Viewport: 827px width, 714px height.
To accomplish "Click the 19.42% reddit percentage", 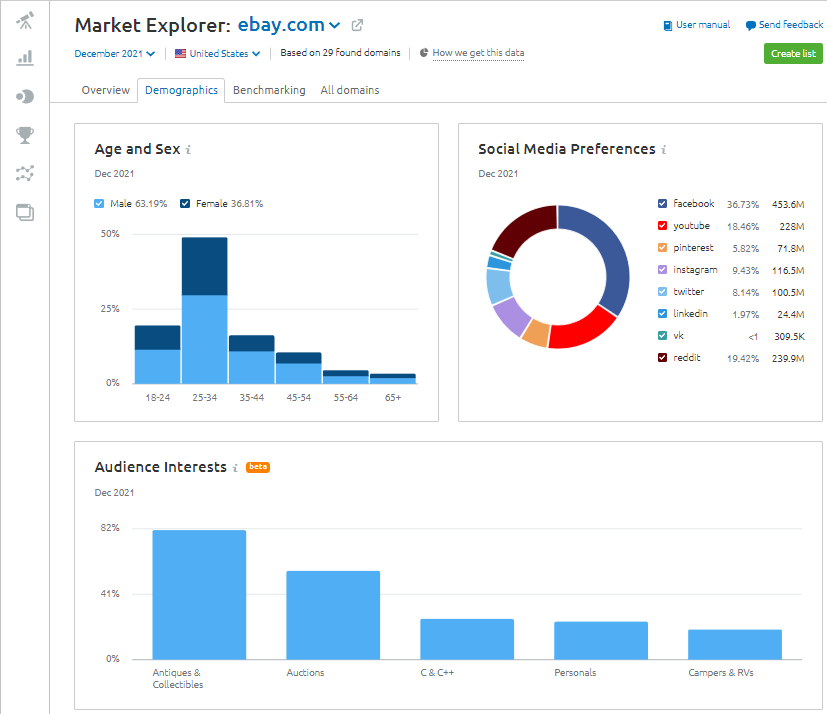I will [743, 359].
